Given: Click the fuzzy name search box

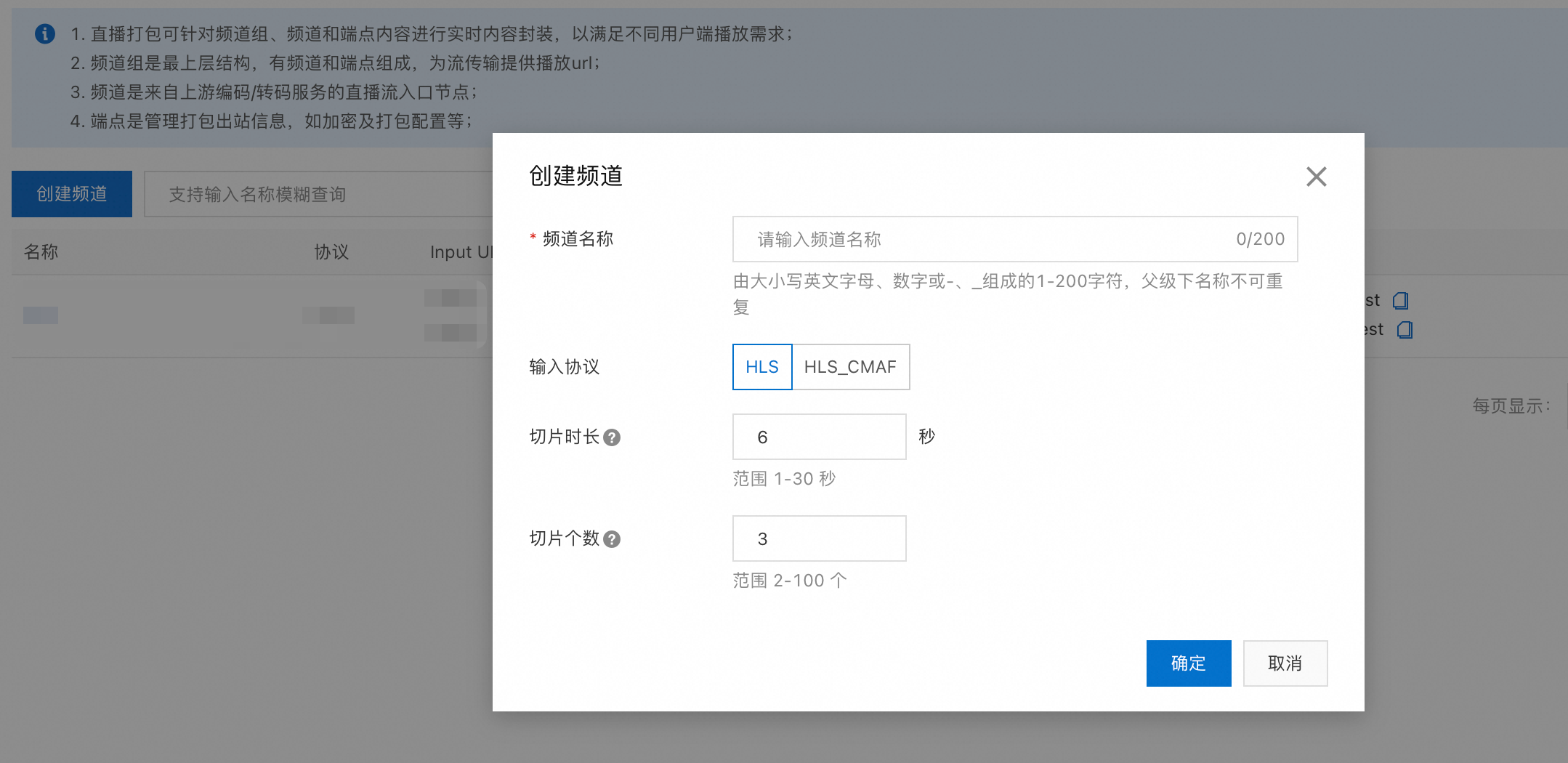Looking at the screenshot, I should 318,194.
